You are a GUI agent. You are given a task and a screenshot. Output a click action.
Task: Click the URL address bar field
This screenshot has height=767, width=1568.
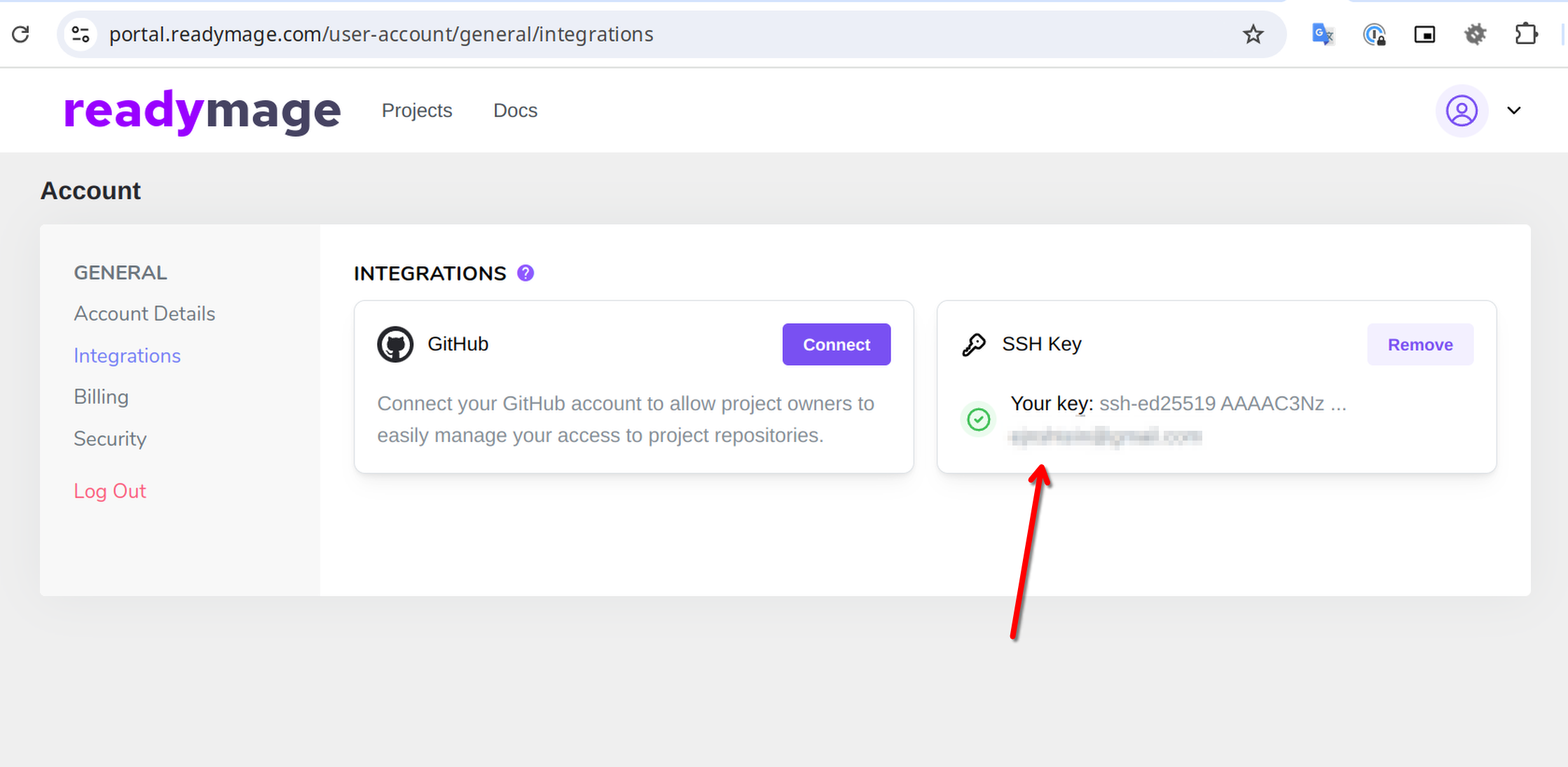631,34
